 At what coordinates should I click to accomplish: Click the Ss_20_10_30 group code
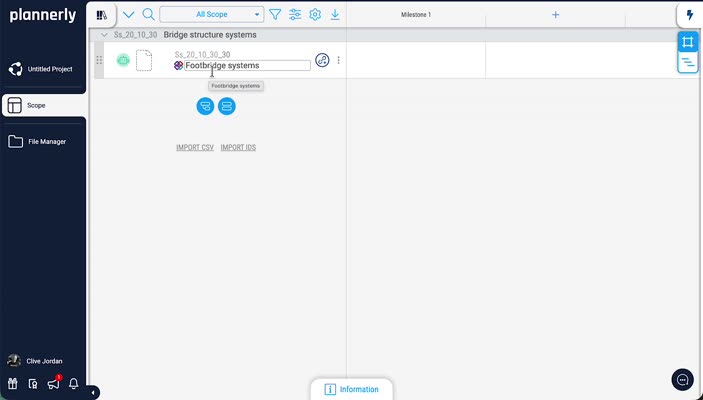coord(135,35)
